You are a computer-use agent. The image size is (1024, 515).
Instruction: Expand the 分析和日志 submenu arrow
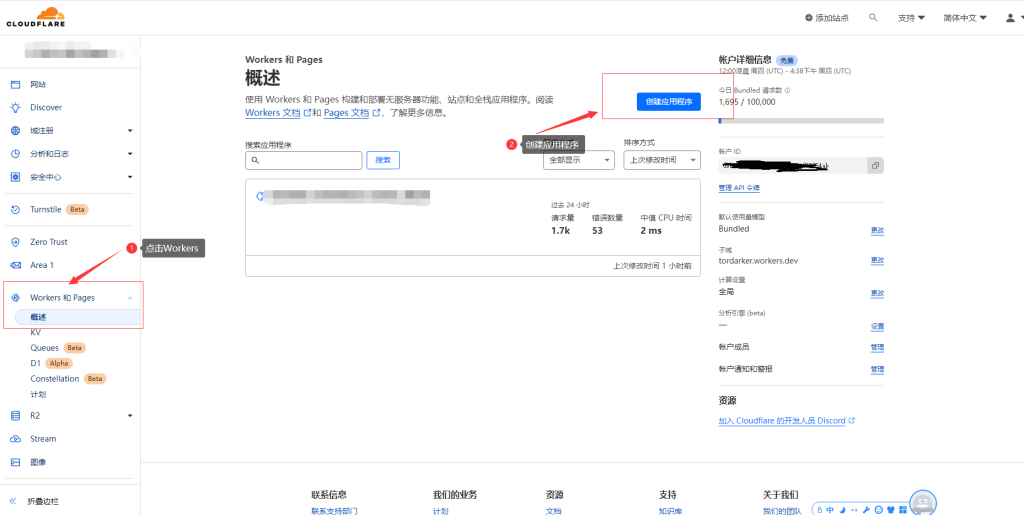(x=130, y=153)
